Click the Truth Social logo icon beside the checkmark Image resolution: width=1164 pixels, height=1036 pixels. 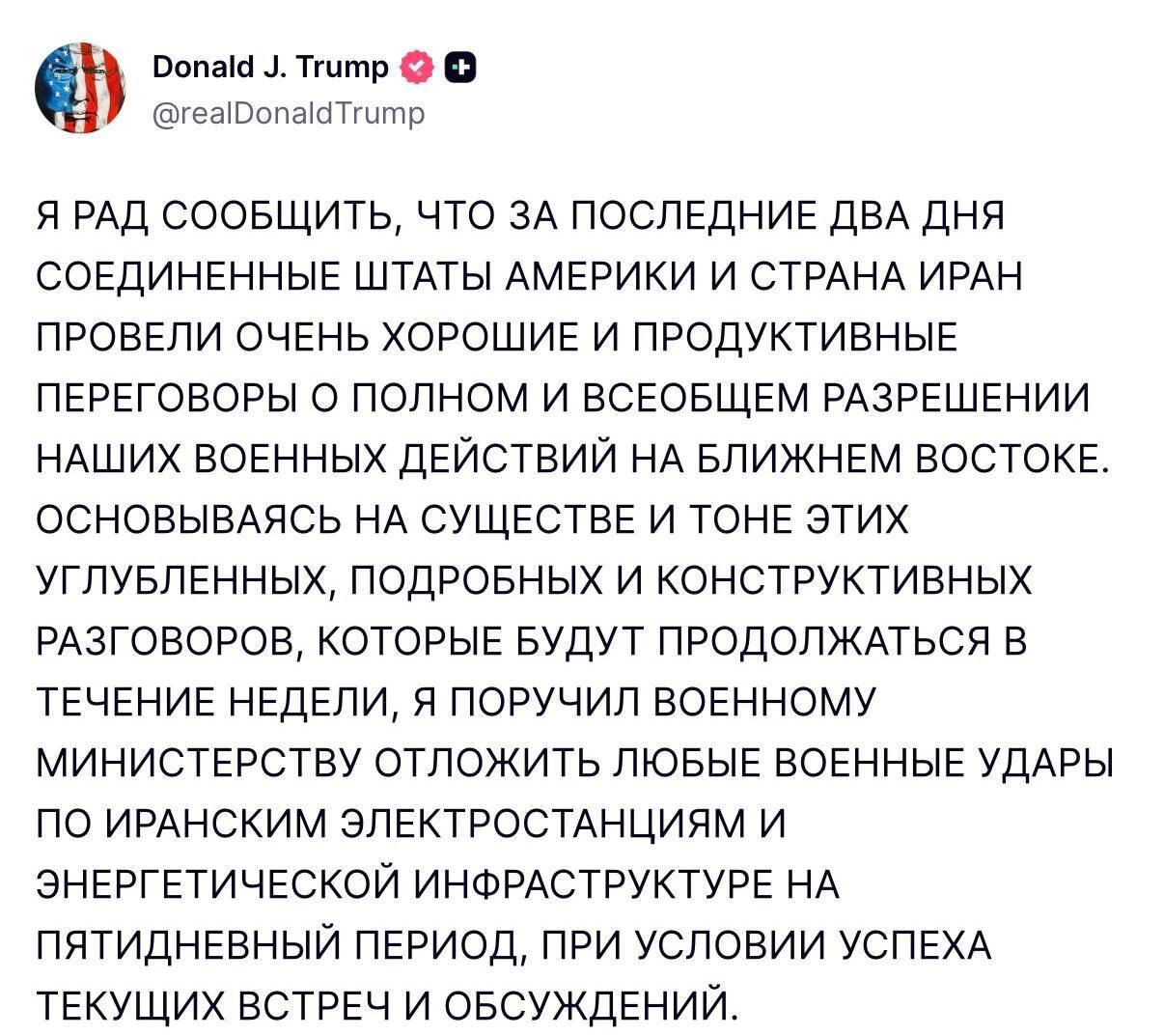(x=460, y=68)
